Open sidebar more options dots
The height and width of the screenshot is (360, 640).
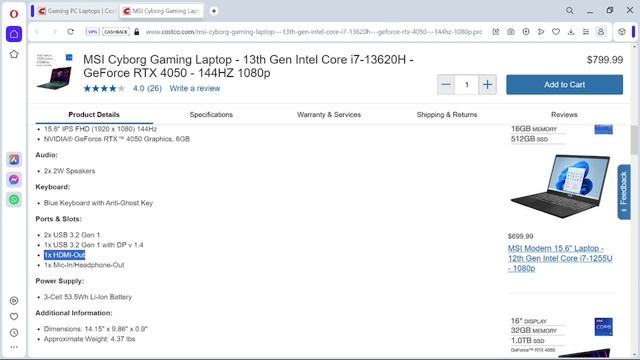pyautogui.click(x=14, y=347)
